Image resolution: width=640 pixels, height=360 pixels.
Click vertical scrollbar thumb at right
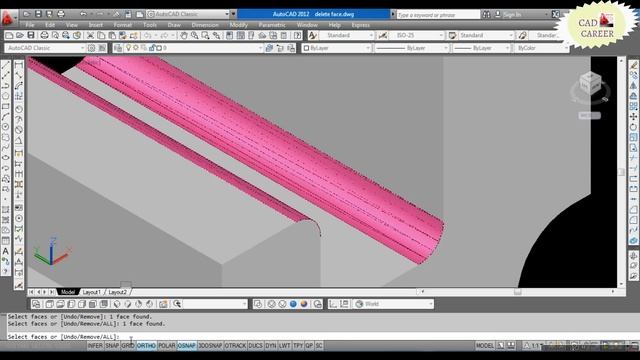pos(621,172)
